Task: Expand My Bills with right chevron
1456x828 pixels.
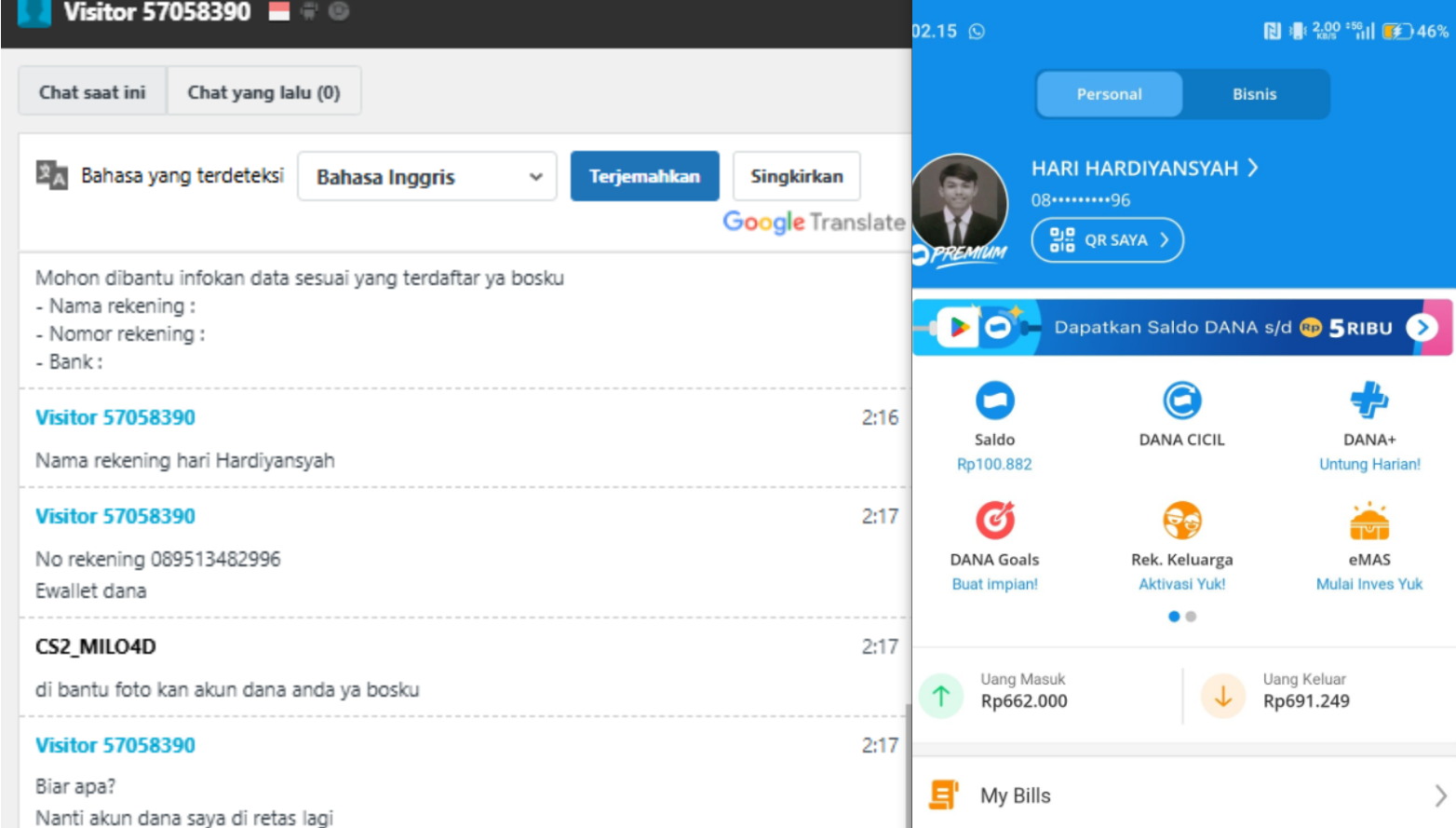Action: 1440,795
